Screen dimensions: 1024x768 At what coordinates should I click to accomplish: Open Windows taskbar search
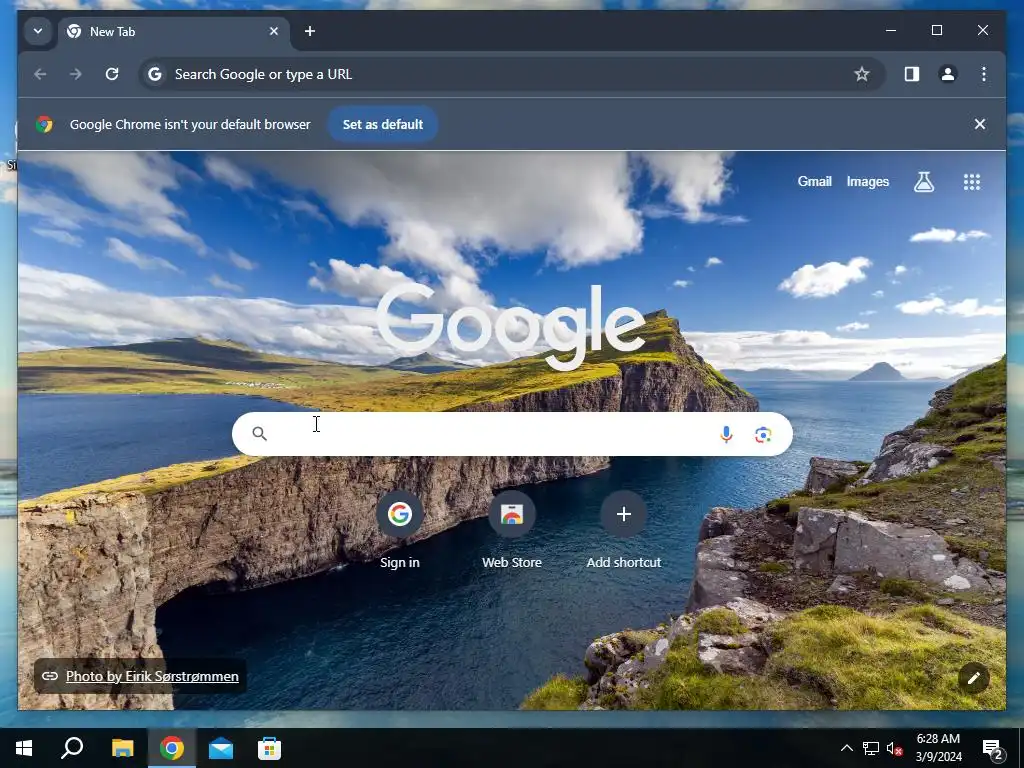click(72, 748)
